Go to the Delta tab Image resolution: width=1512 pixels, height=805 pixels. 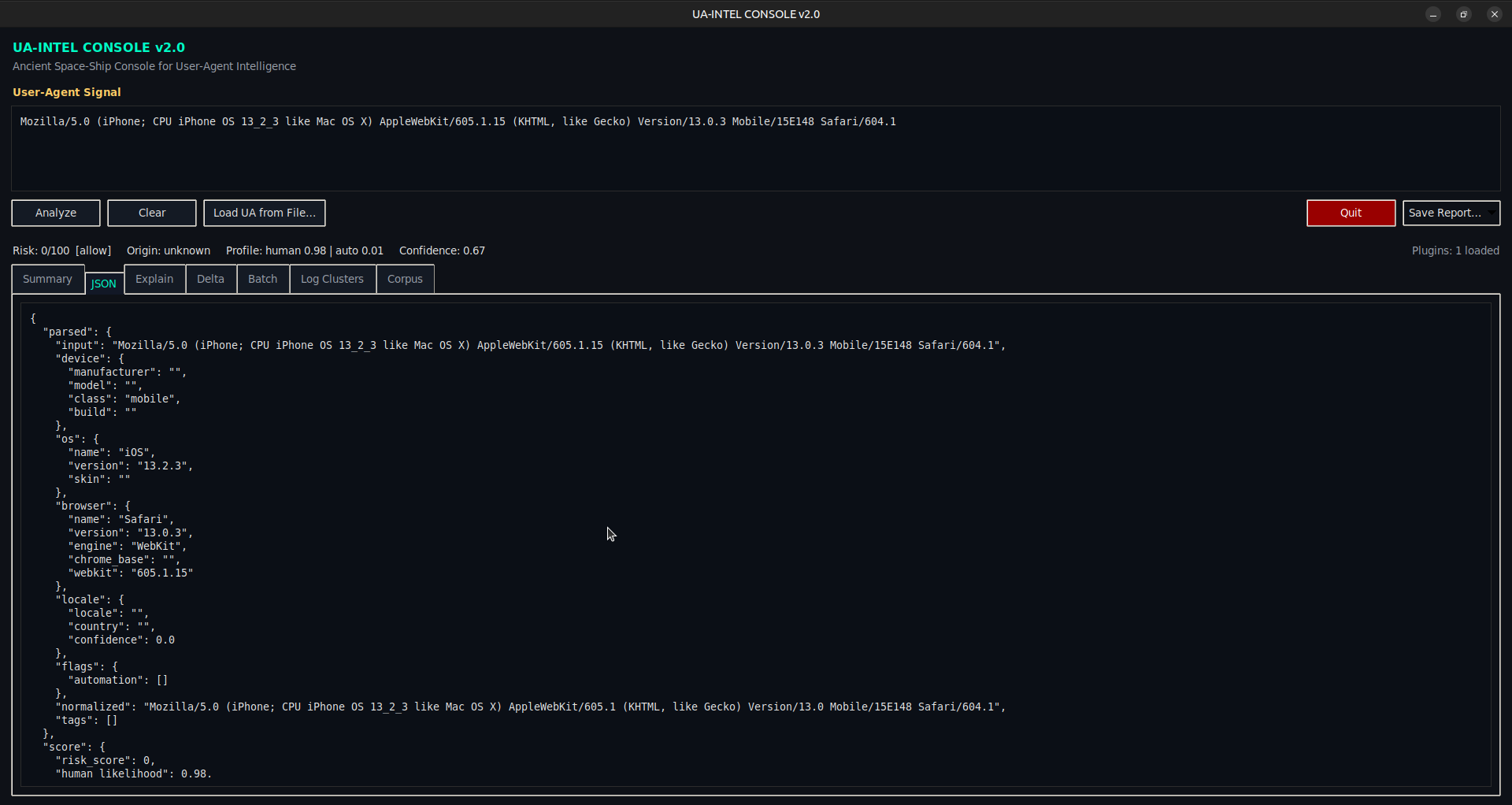pos(210,279)
